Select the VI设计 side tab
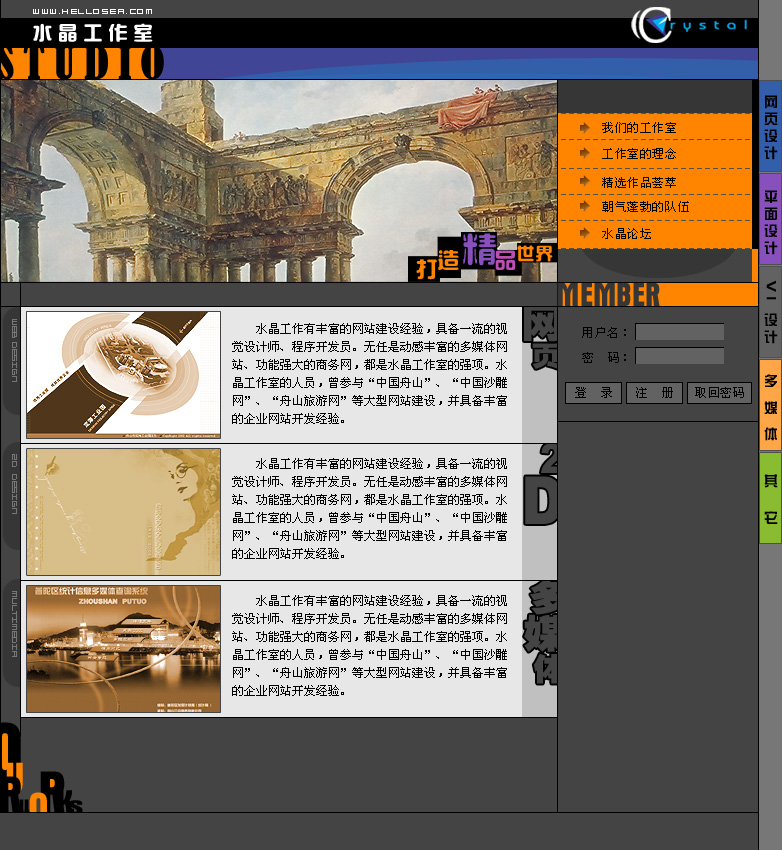The image size is (782, 850). pos(770,312)
